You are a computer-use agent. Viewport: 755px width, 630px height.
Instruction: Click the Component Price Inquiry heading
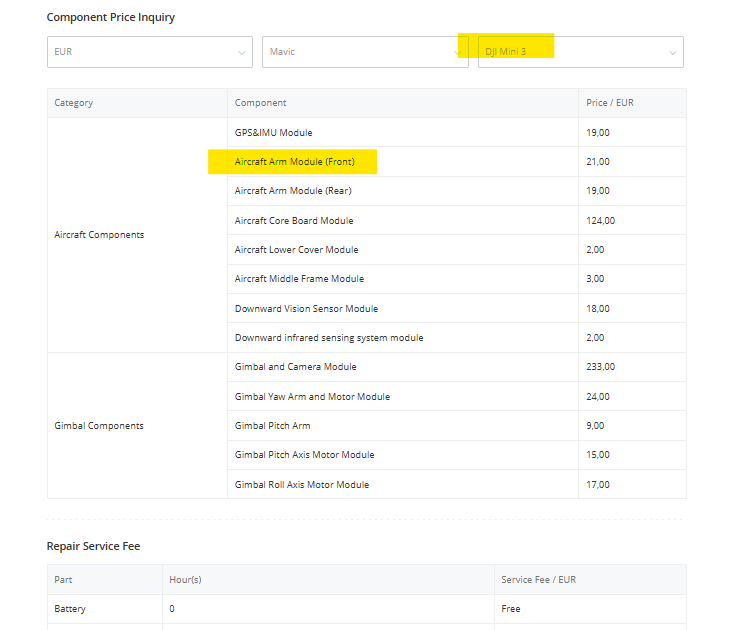111,17
